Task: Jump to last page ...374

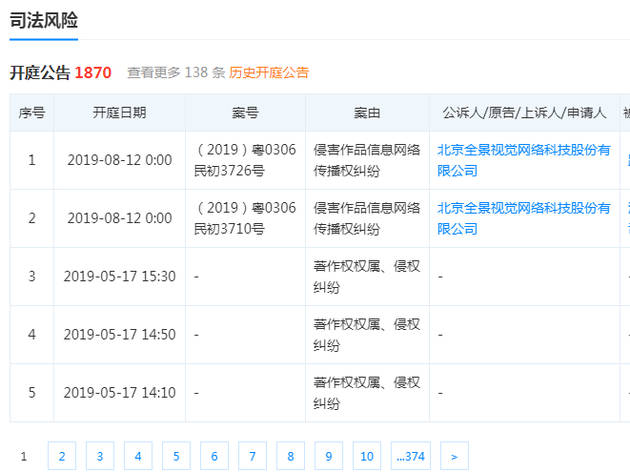Action: tap(411, 456)
